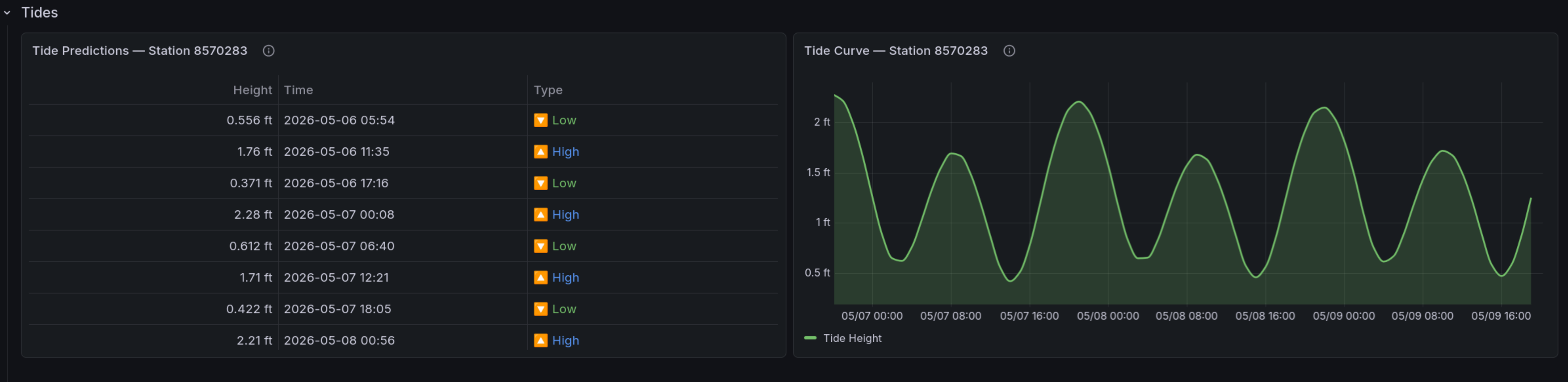
Task: Click the Tides row title
Action: click(39, 13)
